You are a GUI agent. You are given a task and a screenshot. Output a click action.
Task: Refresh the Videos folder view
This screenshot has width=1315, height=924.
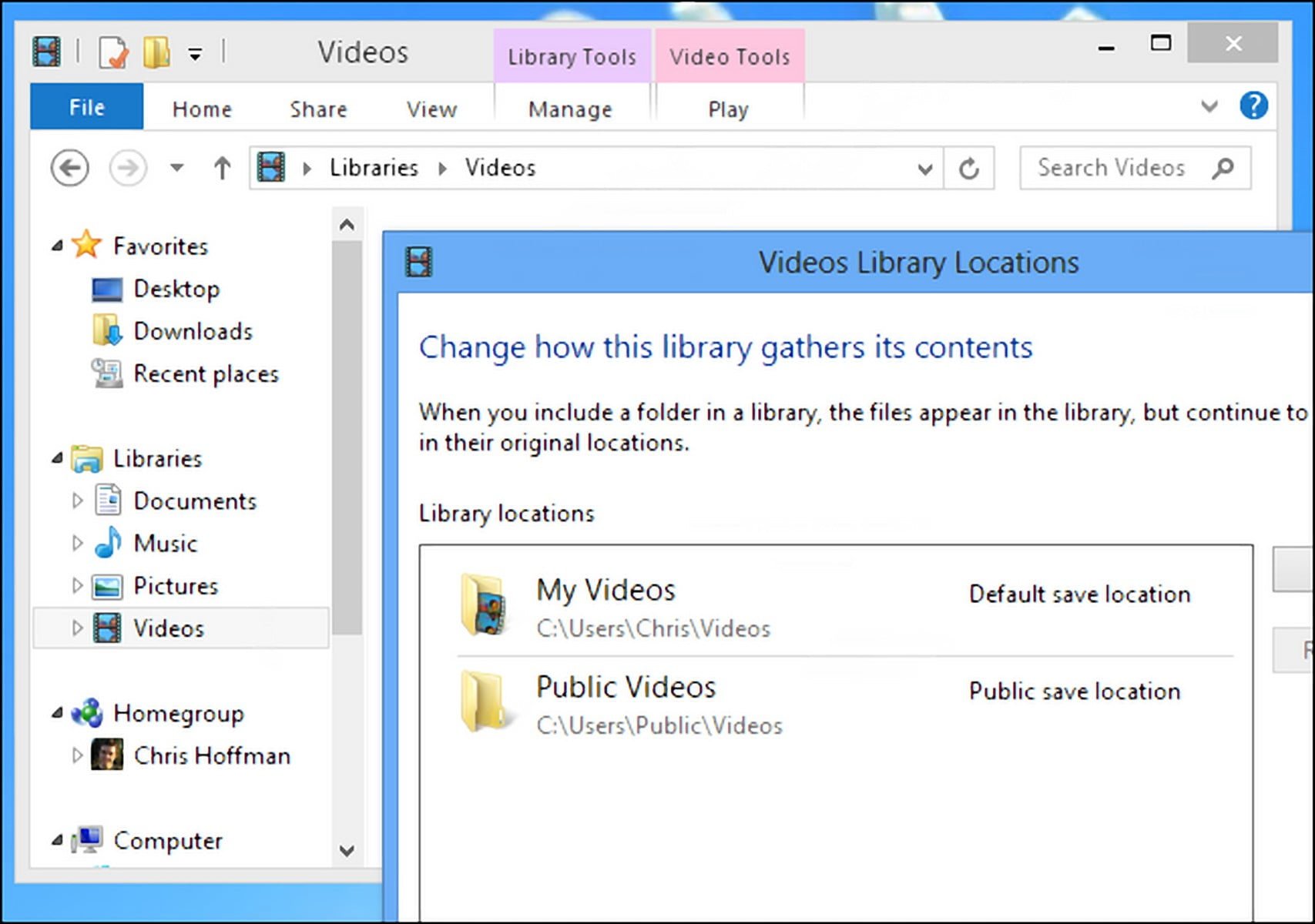tap(969, 168)
